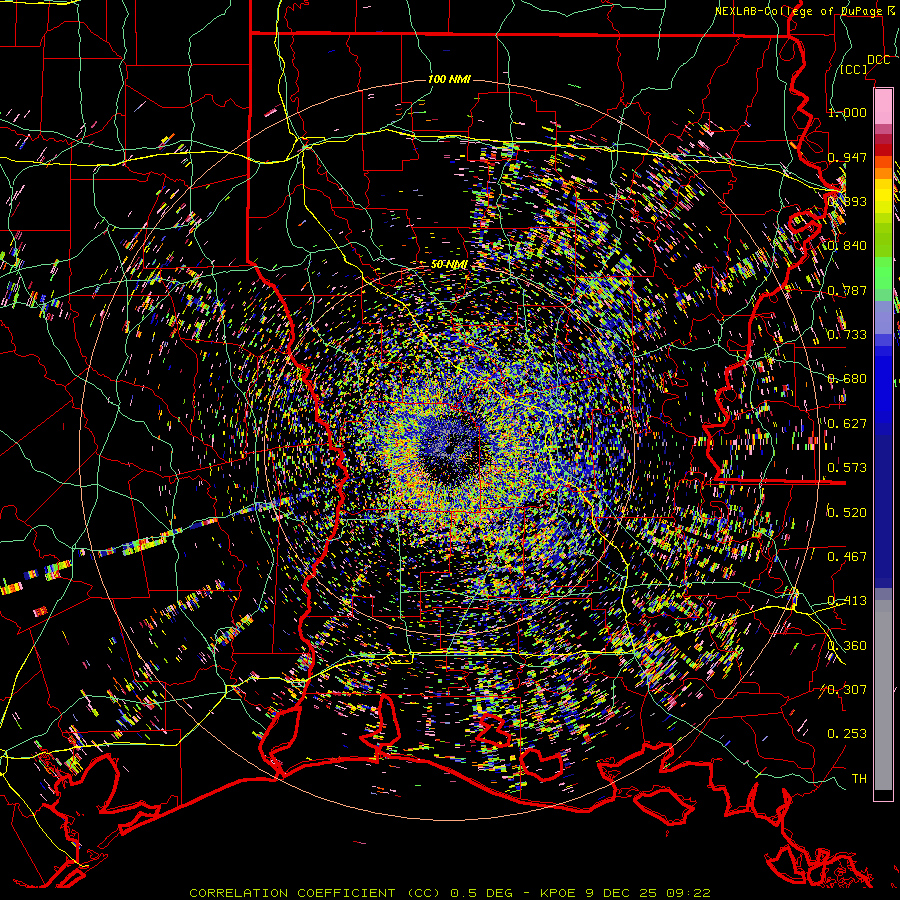Screen dimensions: 900x900
Task: Select the 1.000 legend value
Action: (x=847, y=112)
